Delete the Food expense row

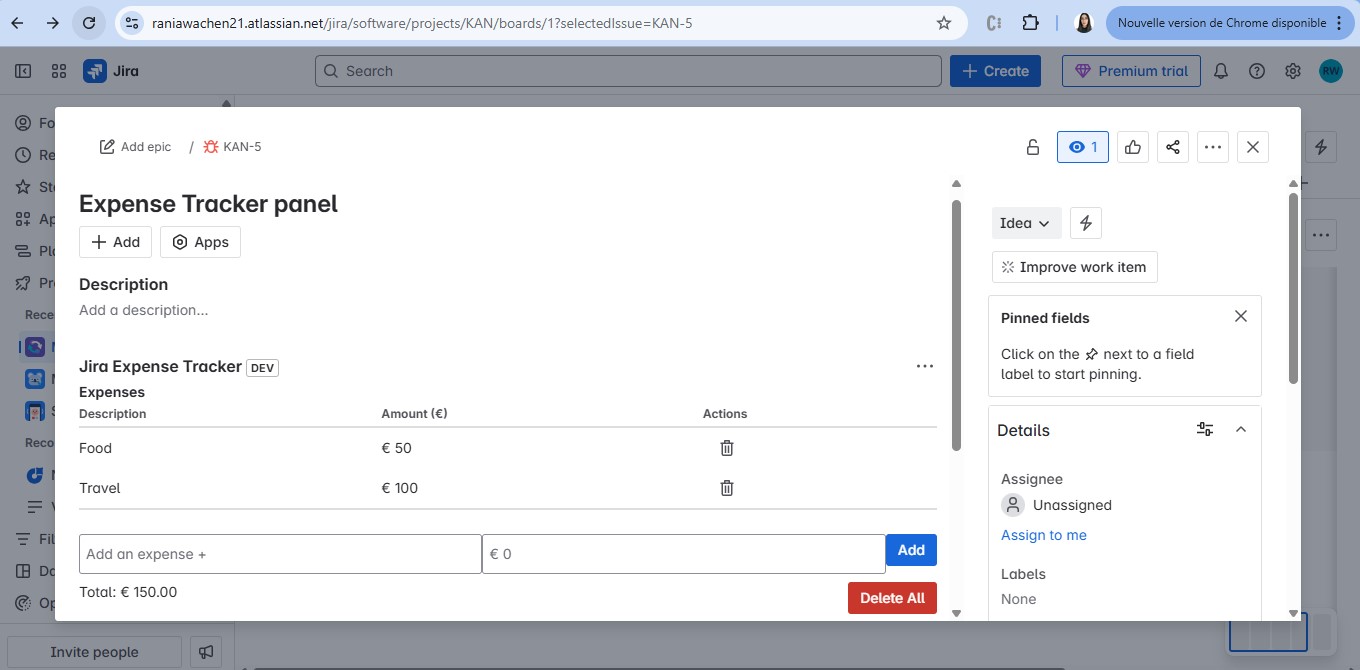click(727, 448)
